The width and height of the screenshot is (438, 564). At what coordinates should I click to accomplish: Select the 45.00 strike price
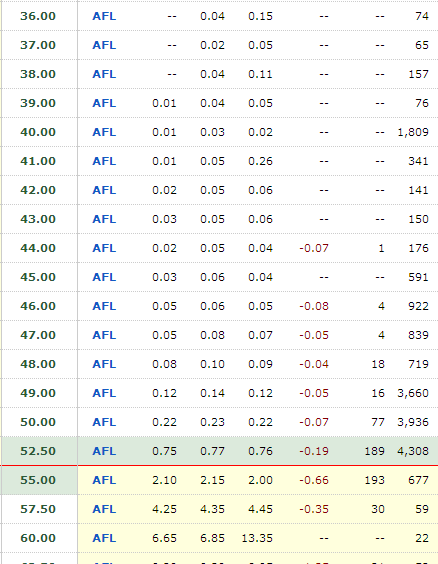[x=38, y=277]
